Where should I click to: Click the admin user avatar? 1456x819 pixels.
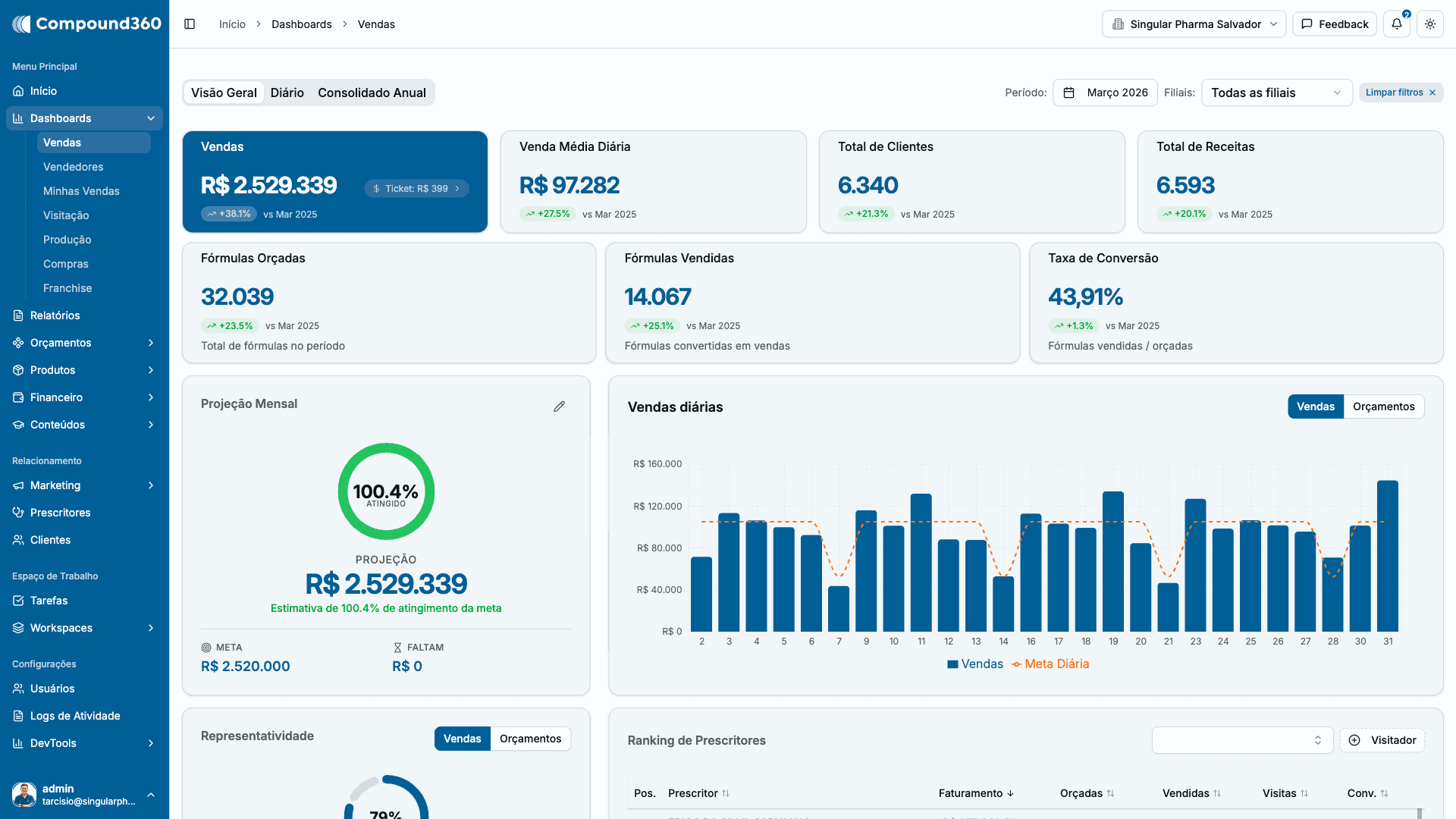24,795
